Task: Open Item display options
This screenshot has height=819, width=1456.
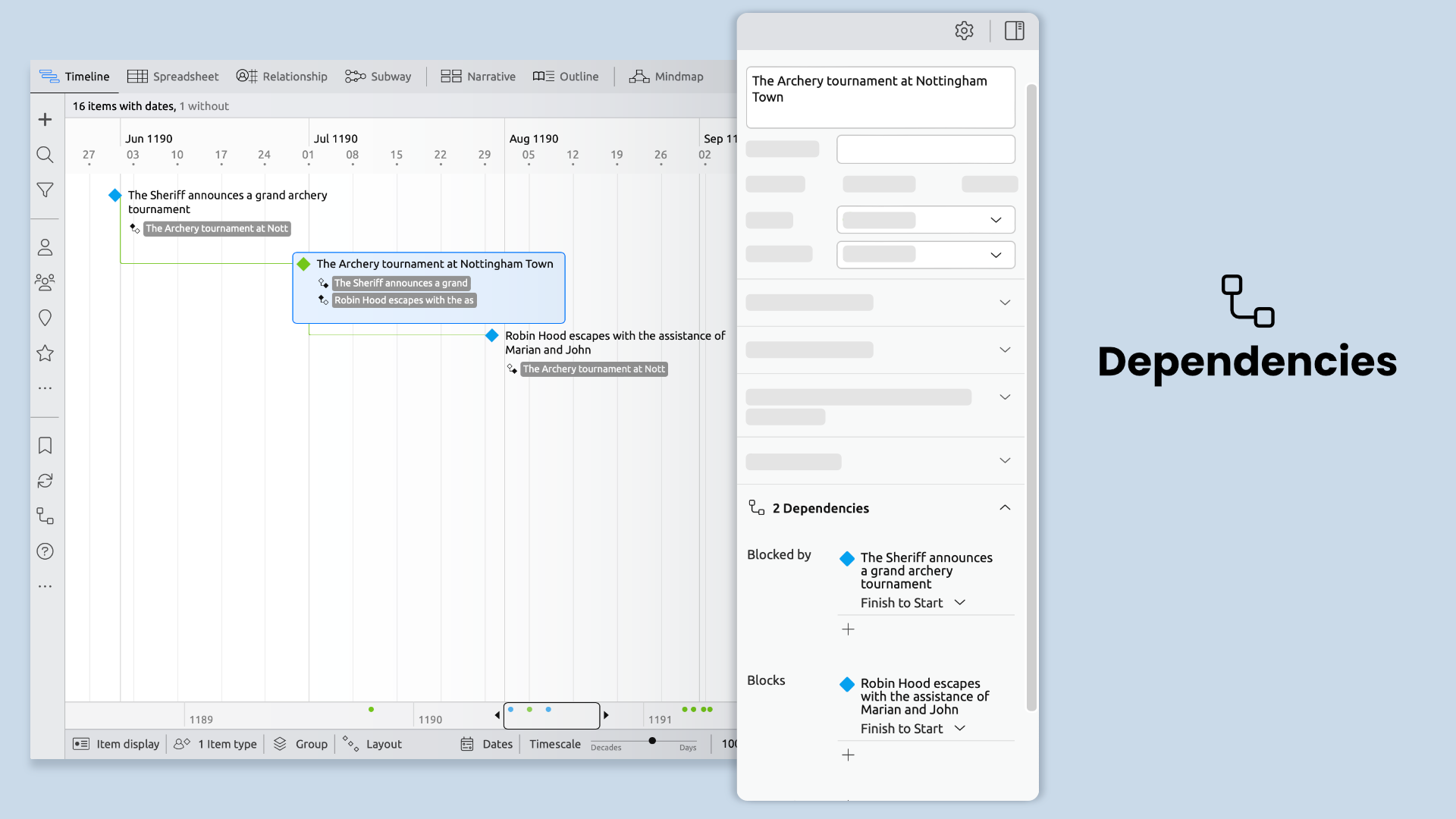Action: [x=116, y=744]
